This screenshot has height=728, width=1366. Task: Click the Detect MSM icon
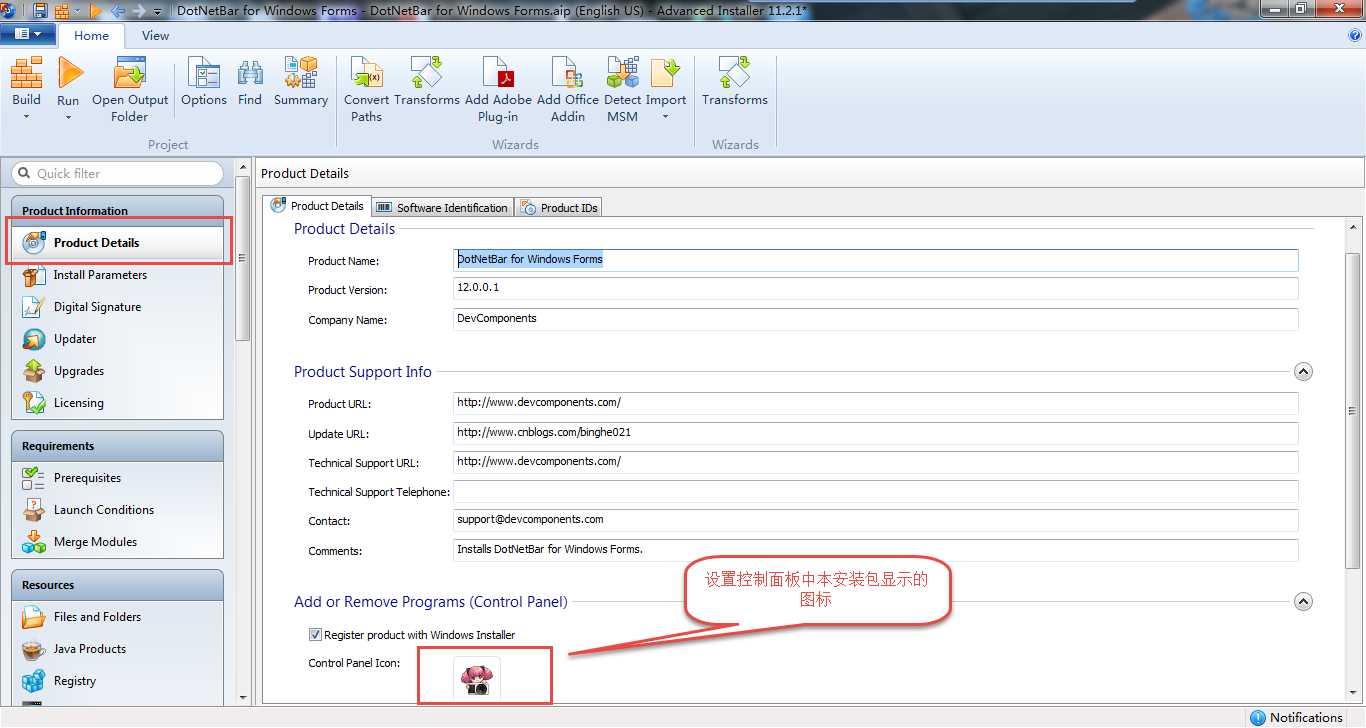tap(622, 72)
